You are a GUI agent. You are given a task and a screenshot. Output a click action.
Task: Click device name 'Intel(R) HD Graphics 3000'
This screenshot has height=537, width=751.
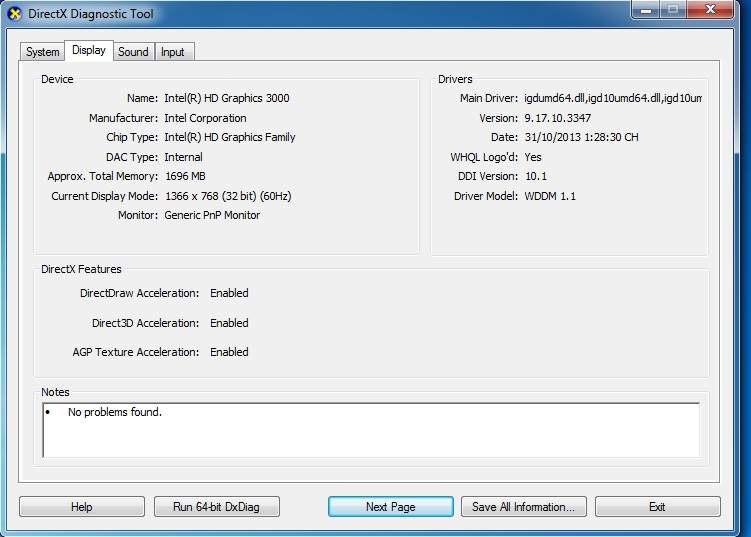[227, 98]
